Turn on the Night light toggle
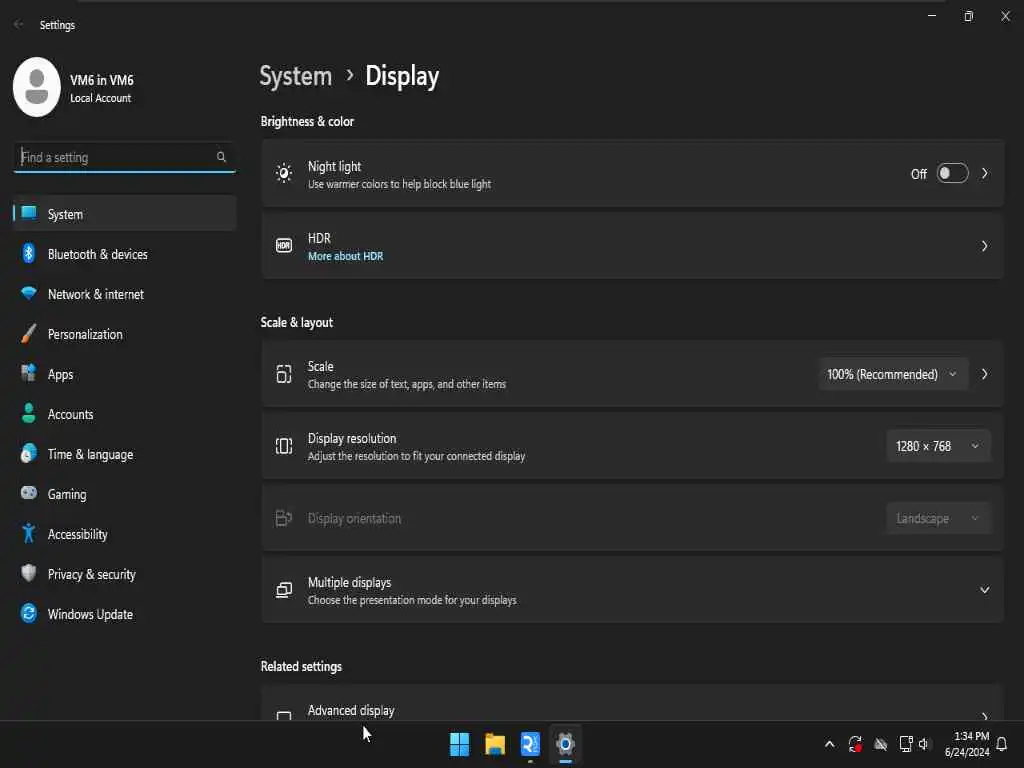Viewport: 1024px width, 768px height. [x=952, y=174]
